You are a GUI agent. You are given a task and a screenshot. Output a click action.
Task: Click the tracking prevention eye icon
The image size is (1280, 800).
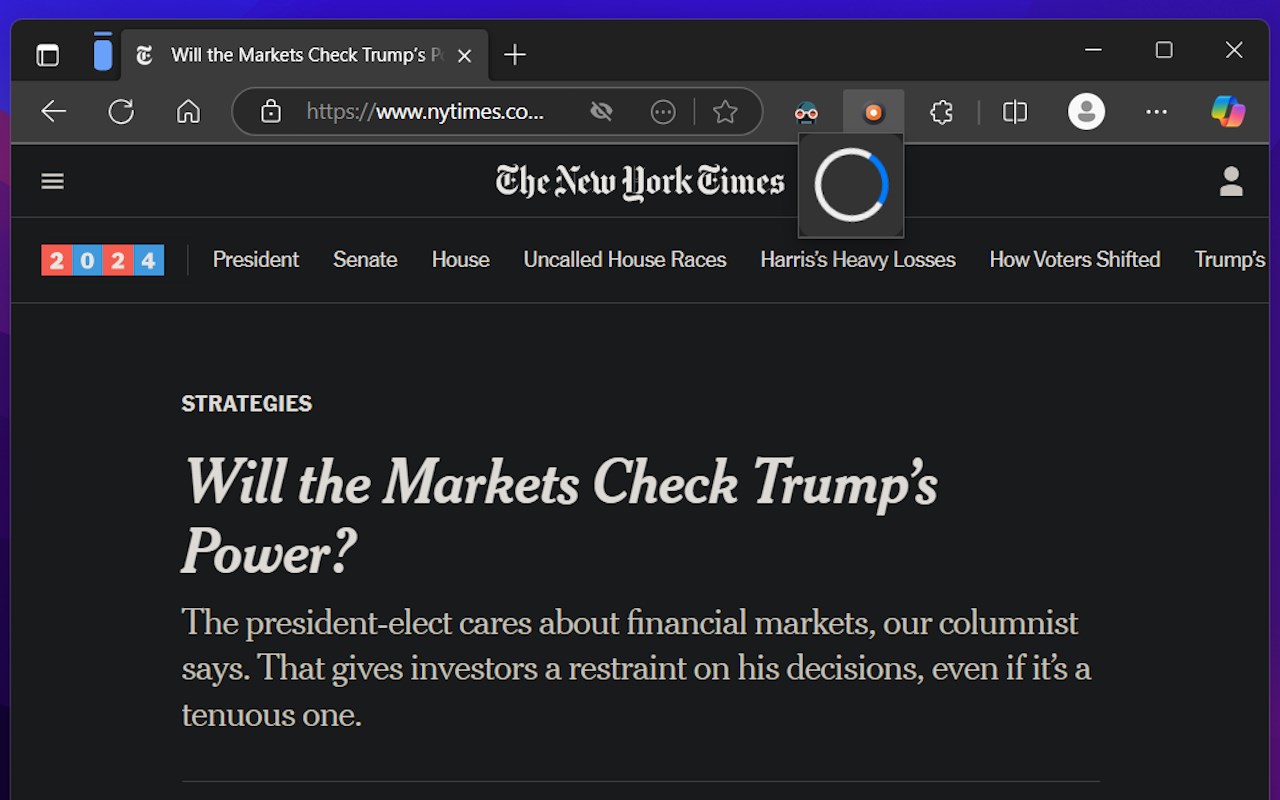click(601, 112)
